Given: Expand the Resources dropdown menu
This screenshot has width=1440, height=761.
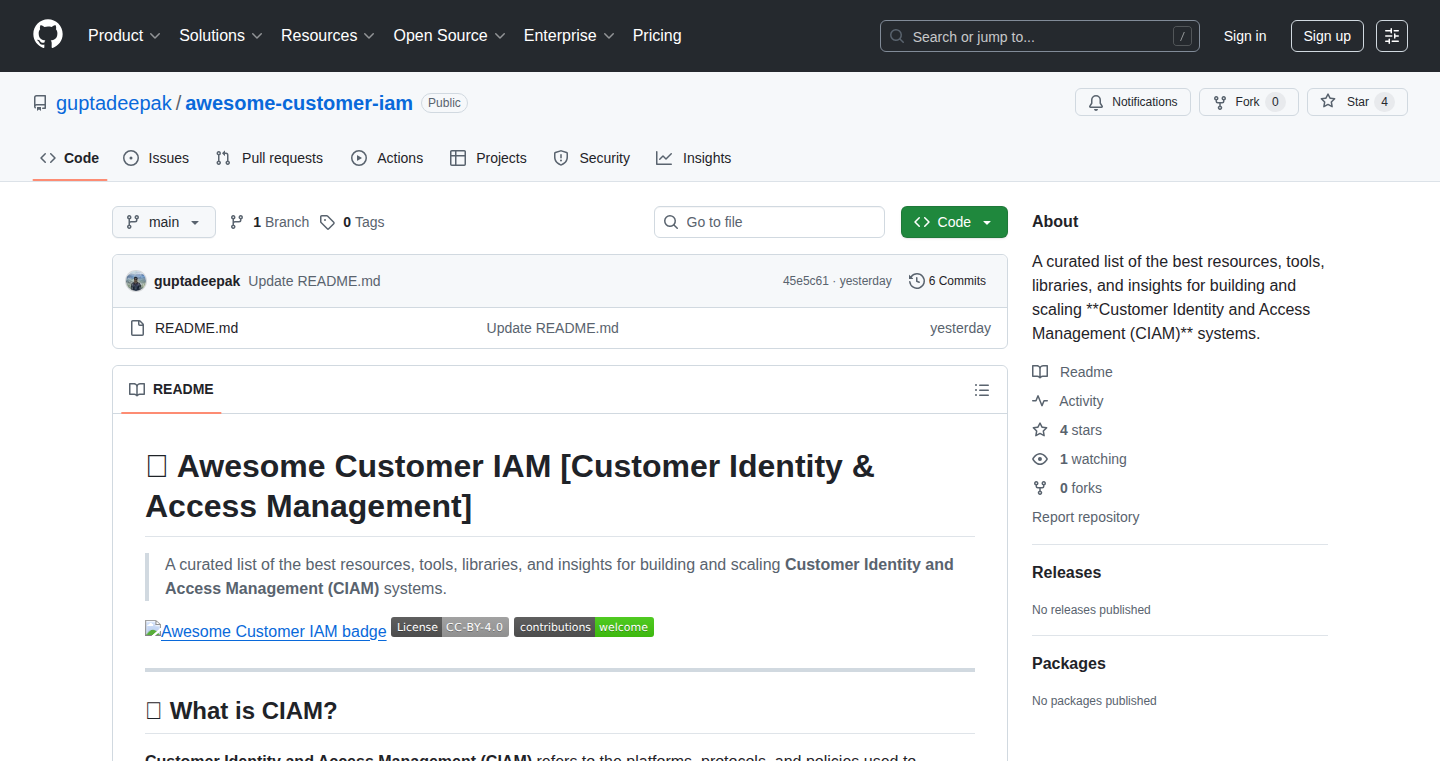Looking at the screenshot, I should (x=328, y=36).
